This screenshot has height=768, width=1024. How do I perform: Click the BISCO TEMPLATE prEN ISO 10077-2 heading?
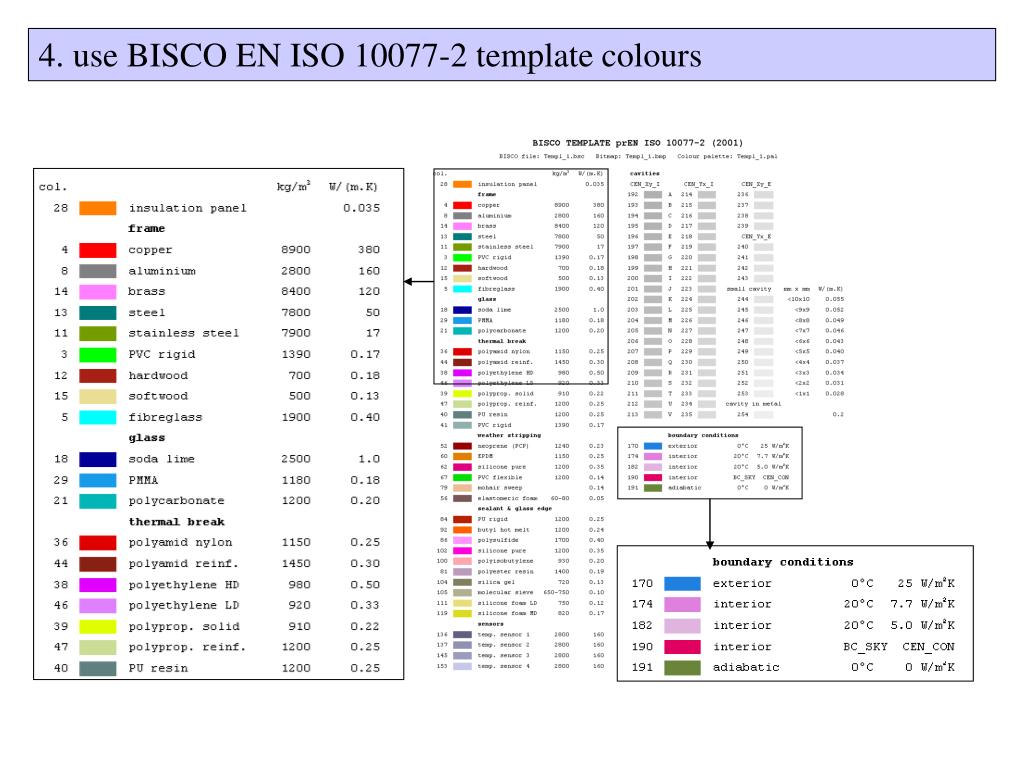coord(637,142)
